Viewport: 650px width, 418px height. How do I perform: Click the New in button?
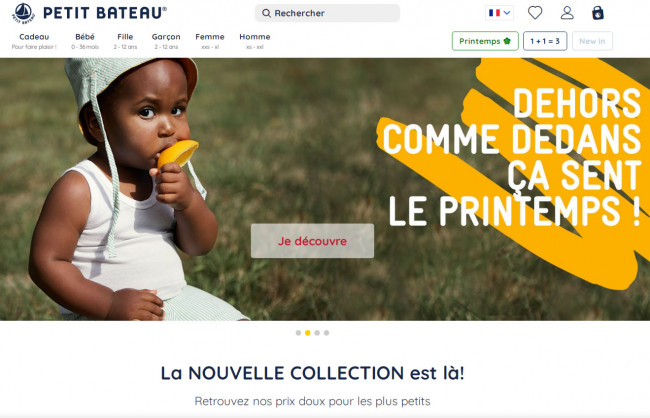[x=592, y=41]
